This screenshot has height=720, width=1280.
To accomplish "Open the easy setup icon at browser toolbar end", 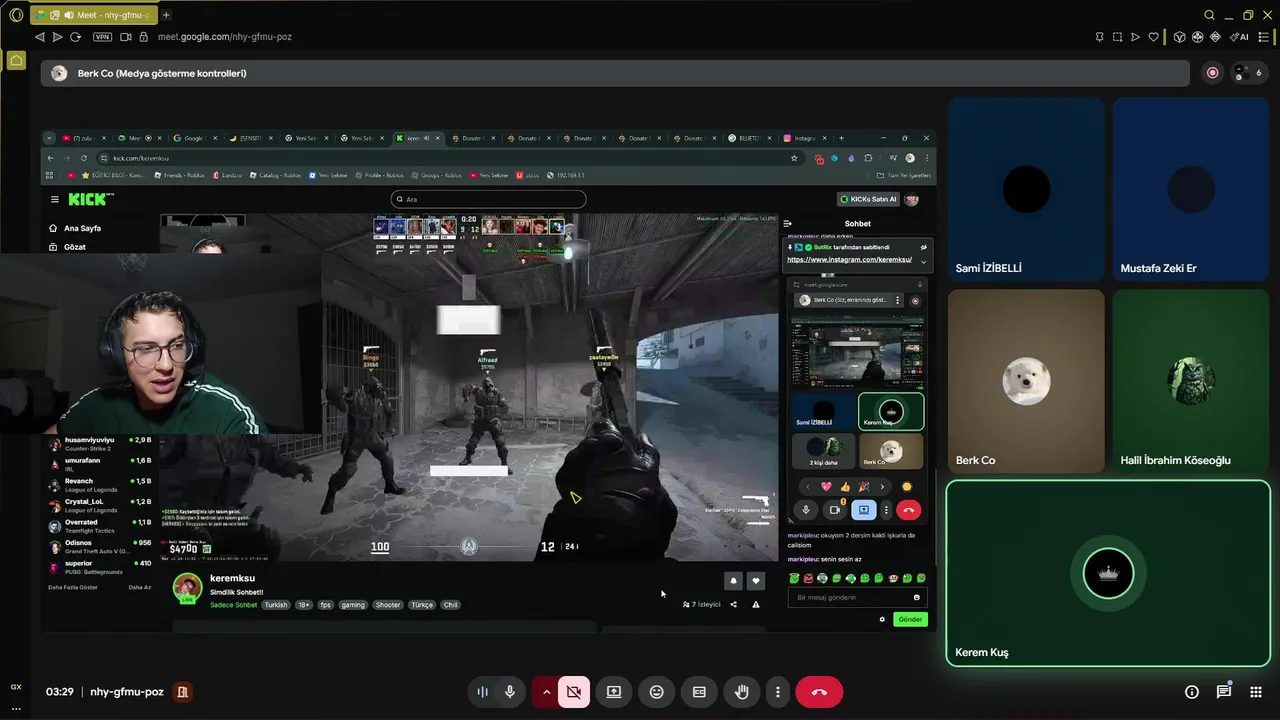I will [1262, 37].
